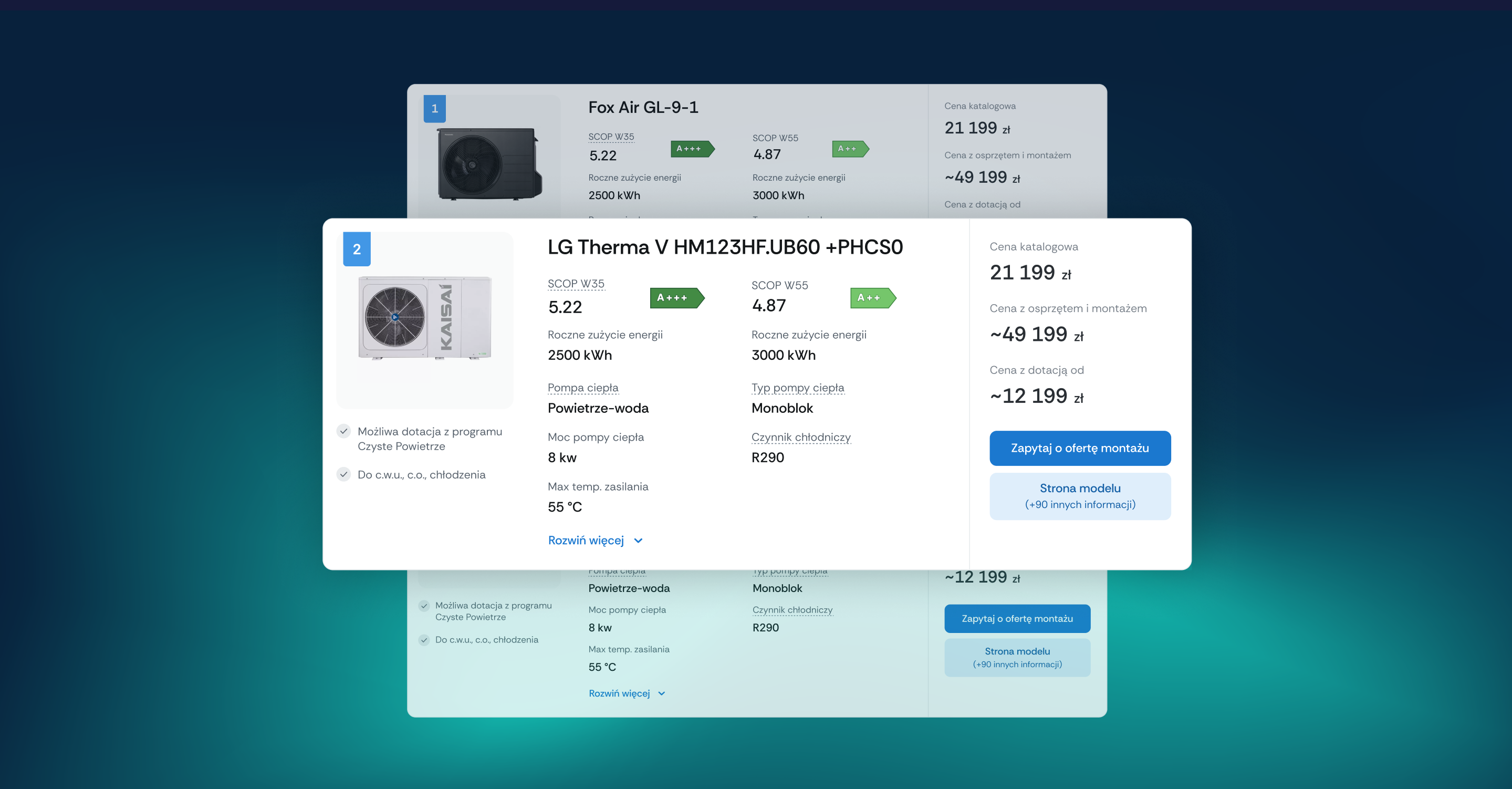Click checkmark beside Czyste Powietrze on bottom card
This screenshot has height=789, width=1512.
pyautogui.click(x=424, y=605)
